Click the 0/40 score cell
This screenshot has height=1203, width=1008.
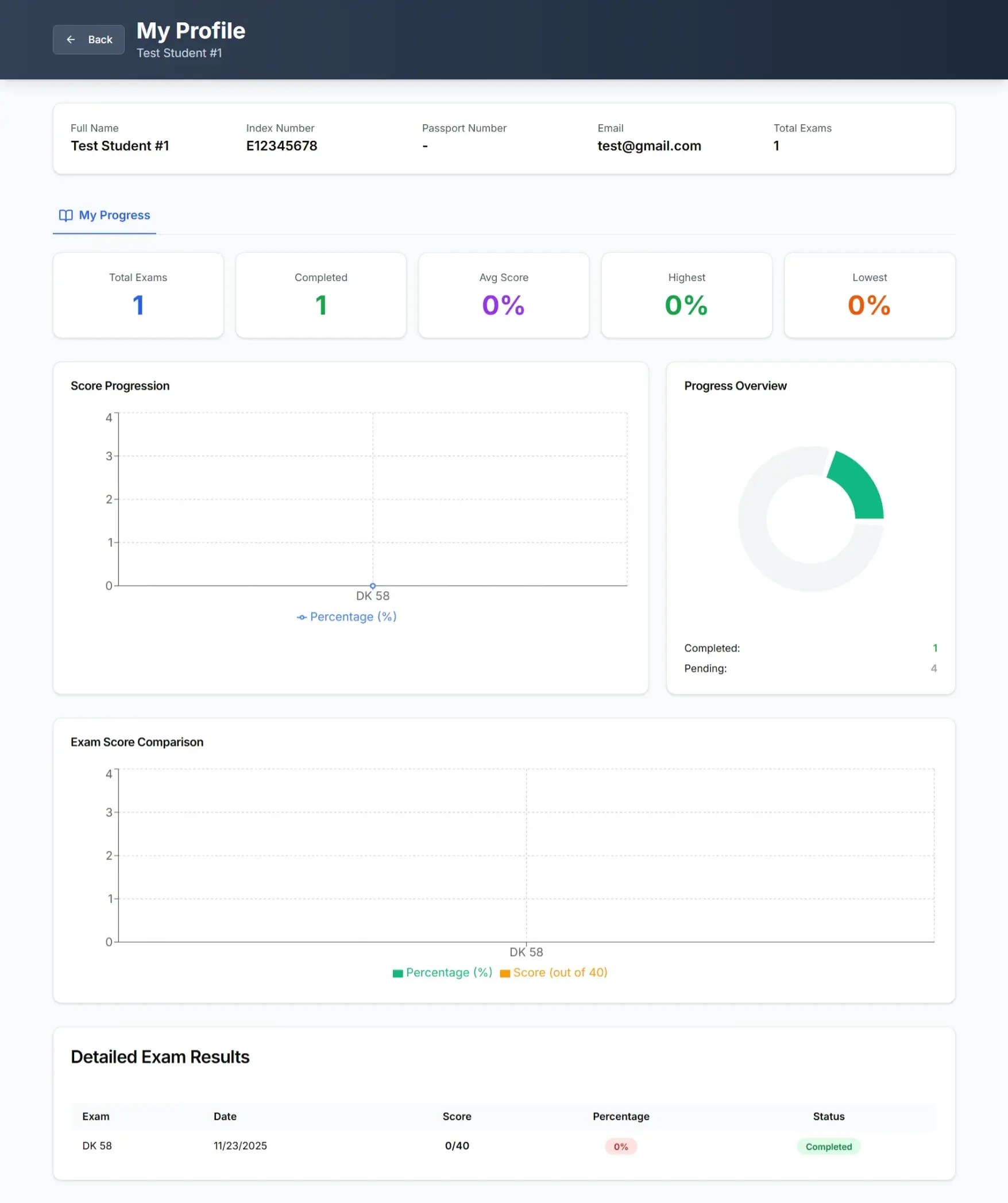(x=457, y=1146)
